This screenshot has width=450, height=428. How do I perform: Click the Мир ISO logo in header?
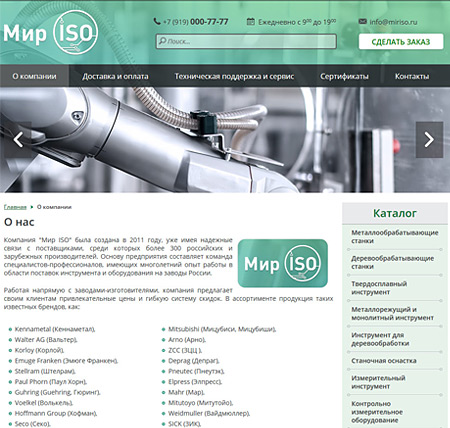[51, 32]
